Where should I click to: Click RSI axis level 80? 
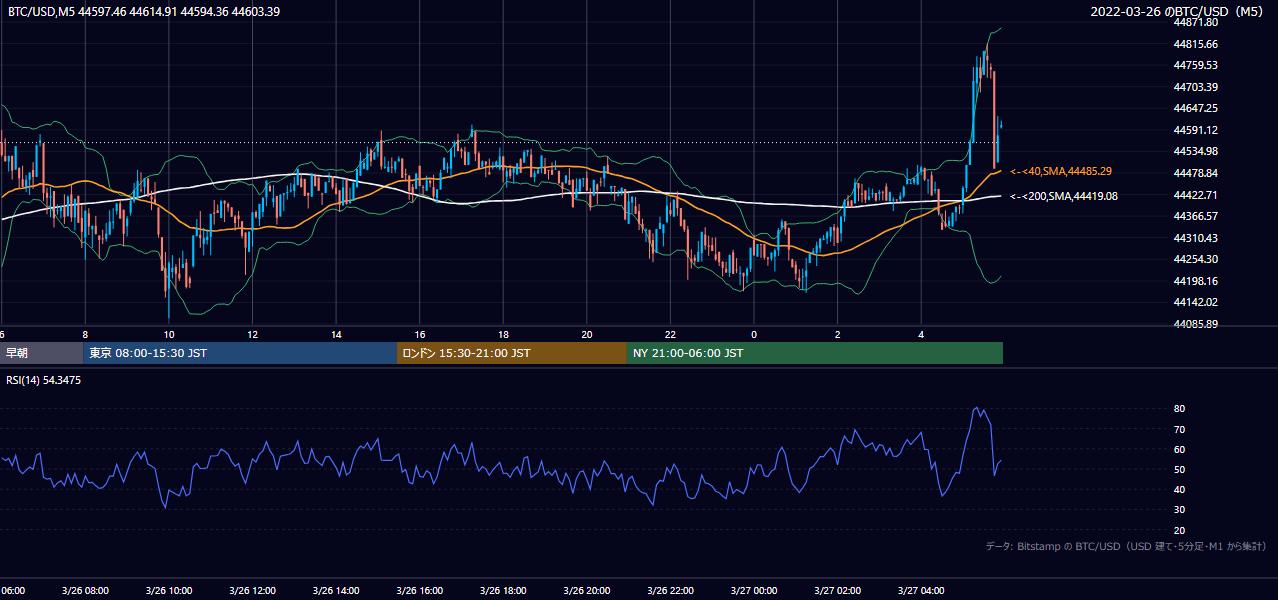[1180, 409]
